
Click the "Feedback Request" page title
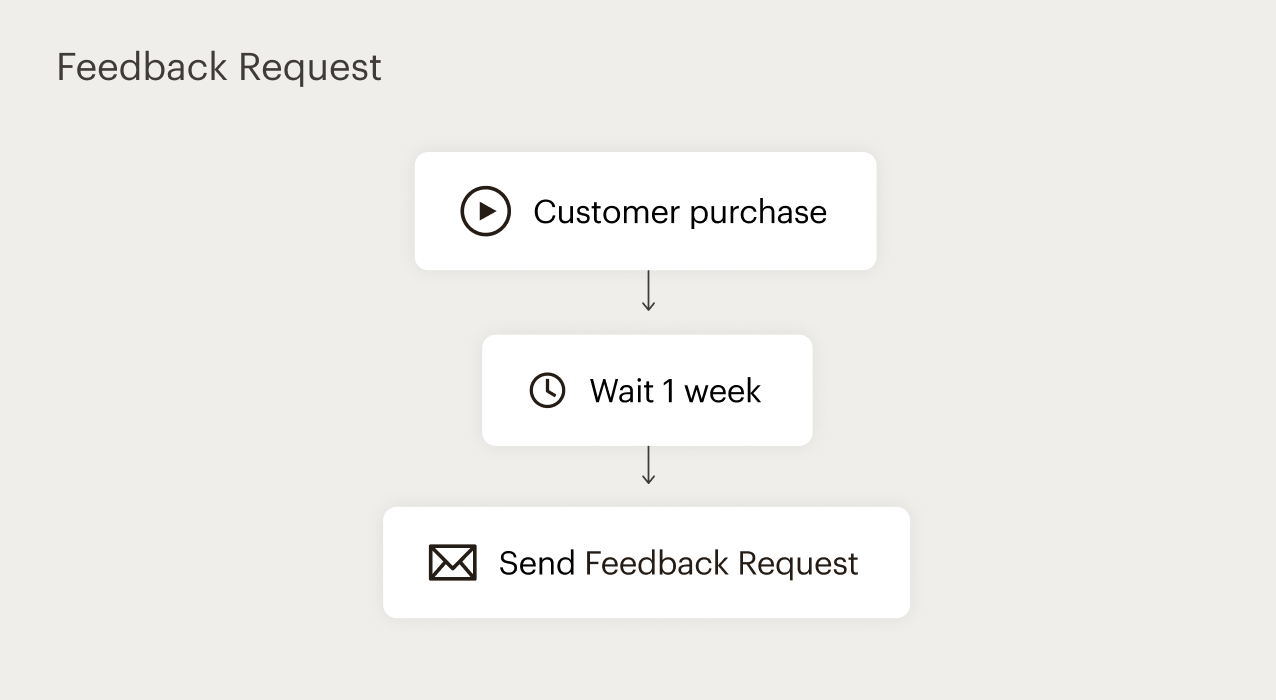[219, 68]
